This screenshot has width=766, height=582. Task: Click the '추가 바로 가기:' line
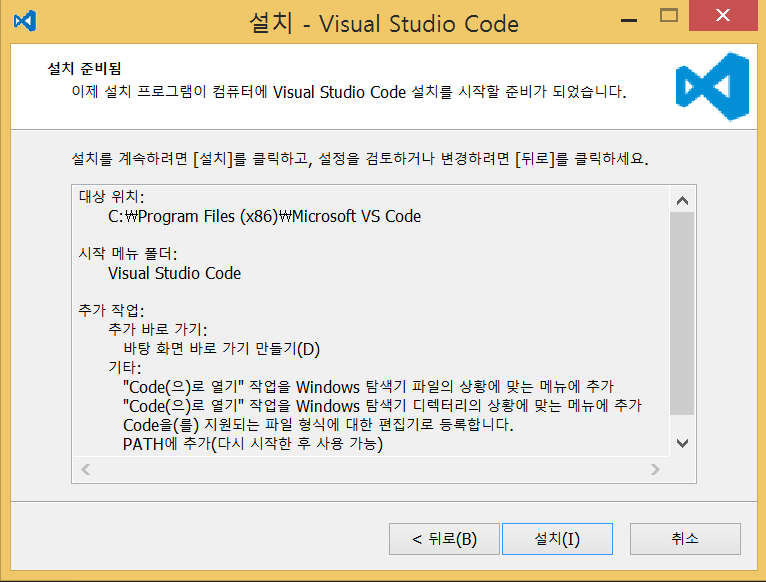point(158,329)
